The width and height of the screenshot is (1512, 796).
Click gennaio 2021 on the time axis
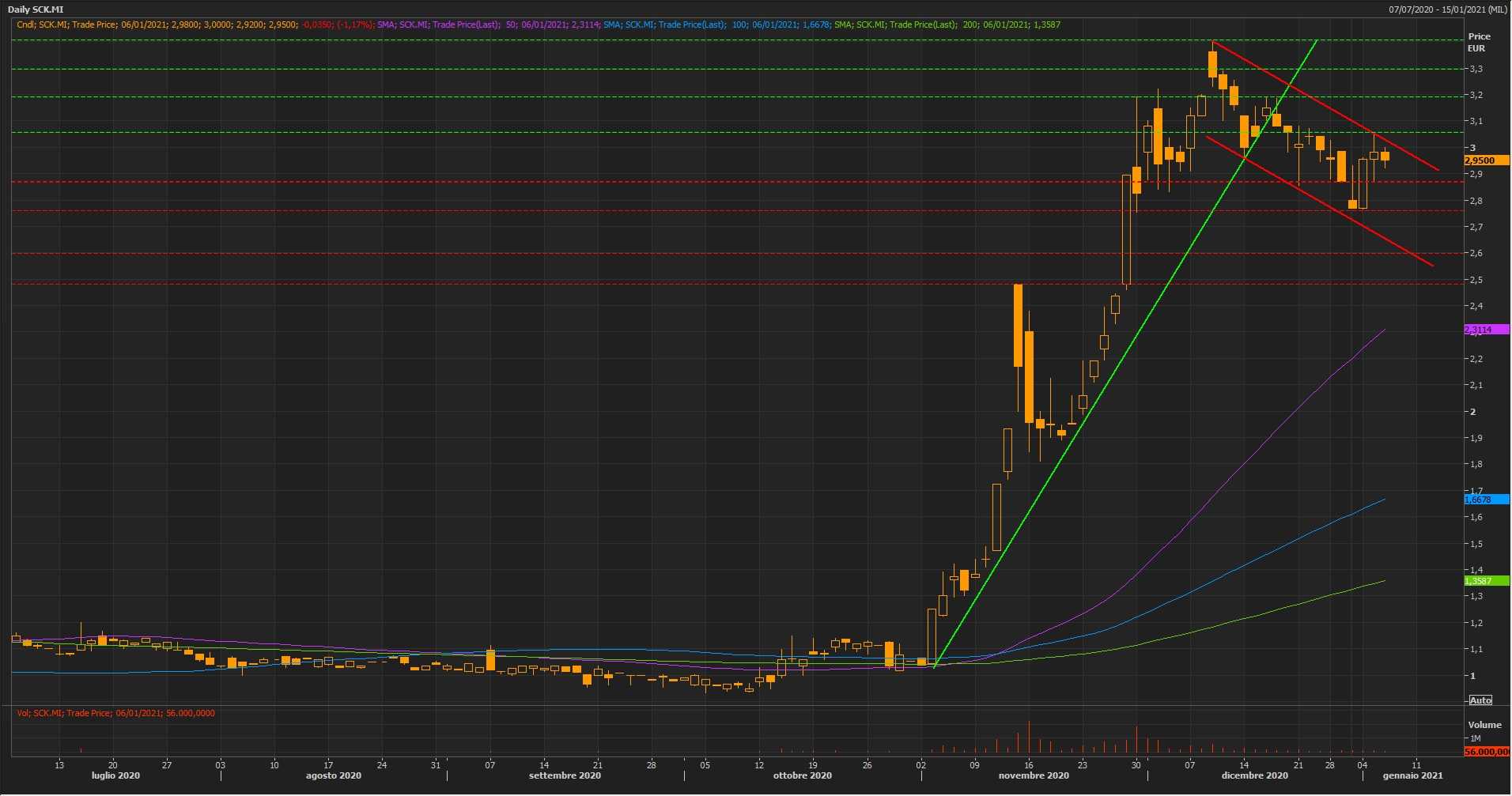point(1412,775)
